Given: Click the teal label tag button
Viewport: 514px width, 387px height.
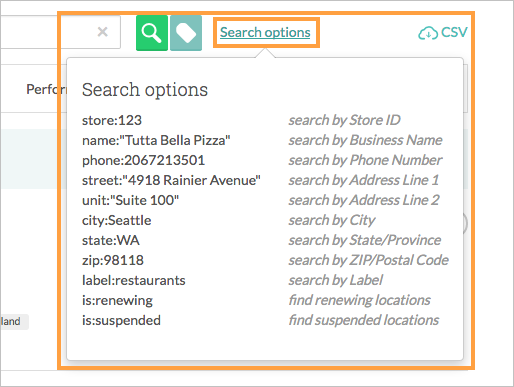Looking at the screenshot, I should point(186,33).
